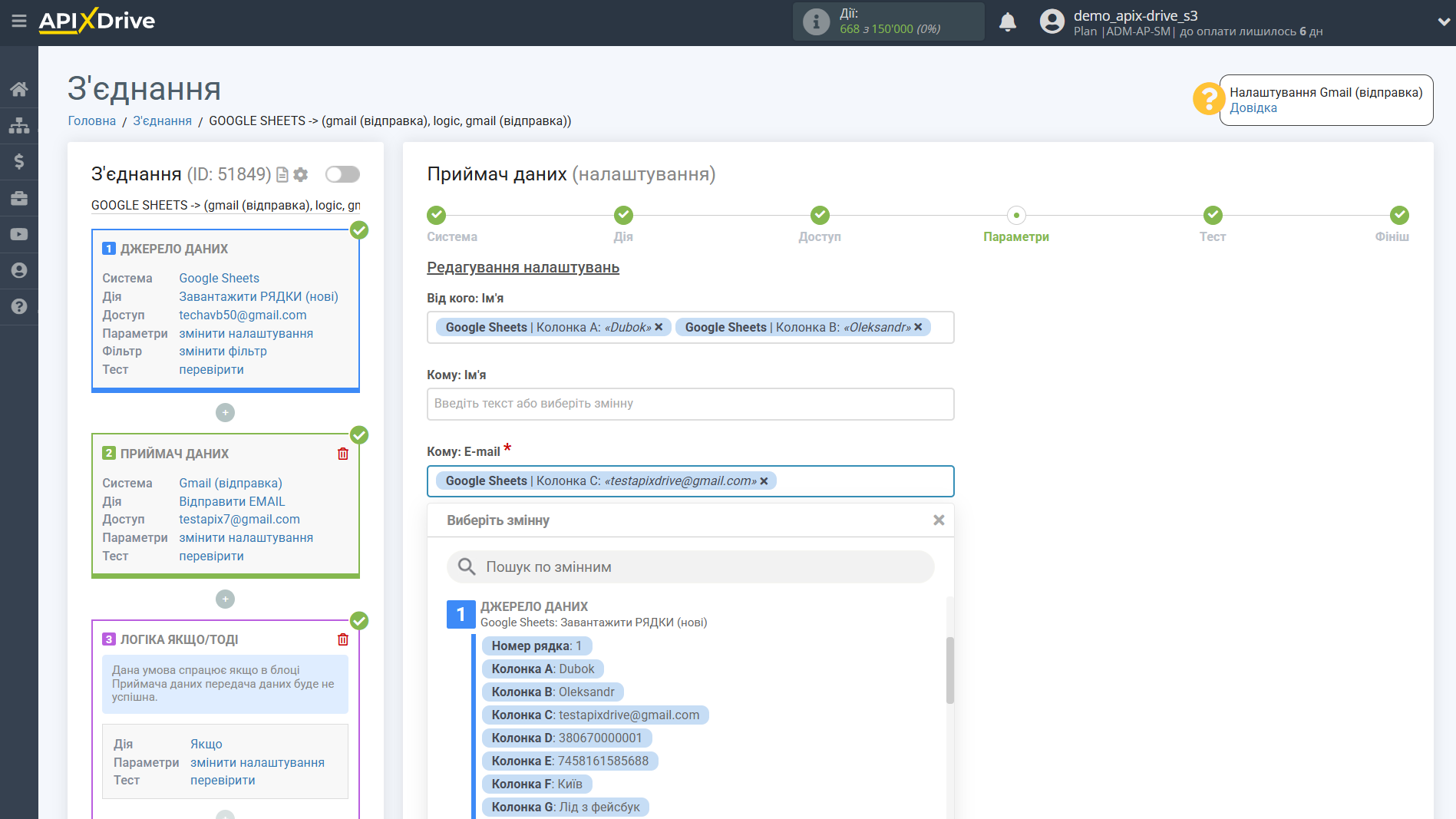Screen dimensions: 1456x819
Task: Select variable Номер рядка: 1
Action: click(x=537, y=646)
